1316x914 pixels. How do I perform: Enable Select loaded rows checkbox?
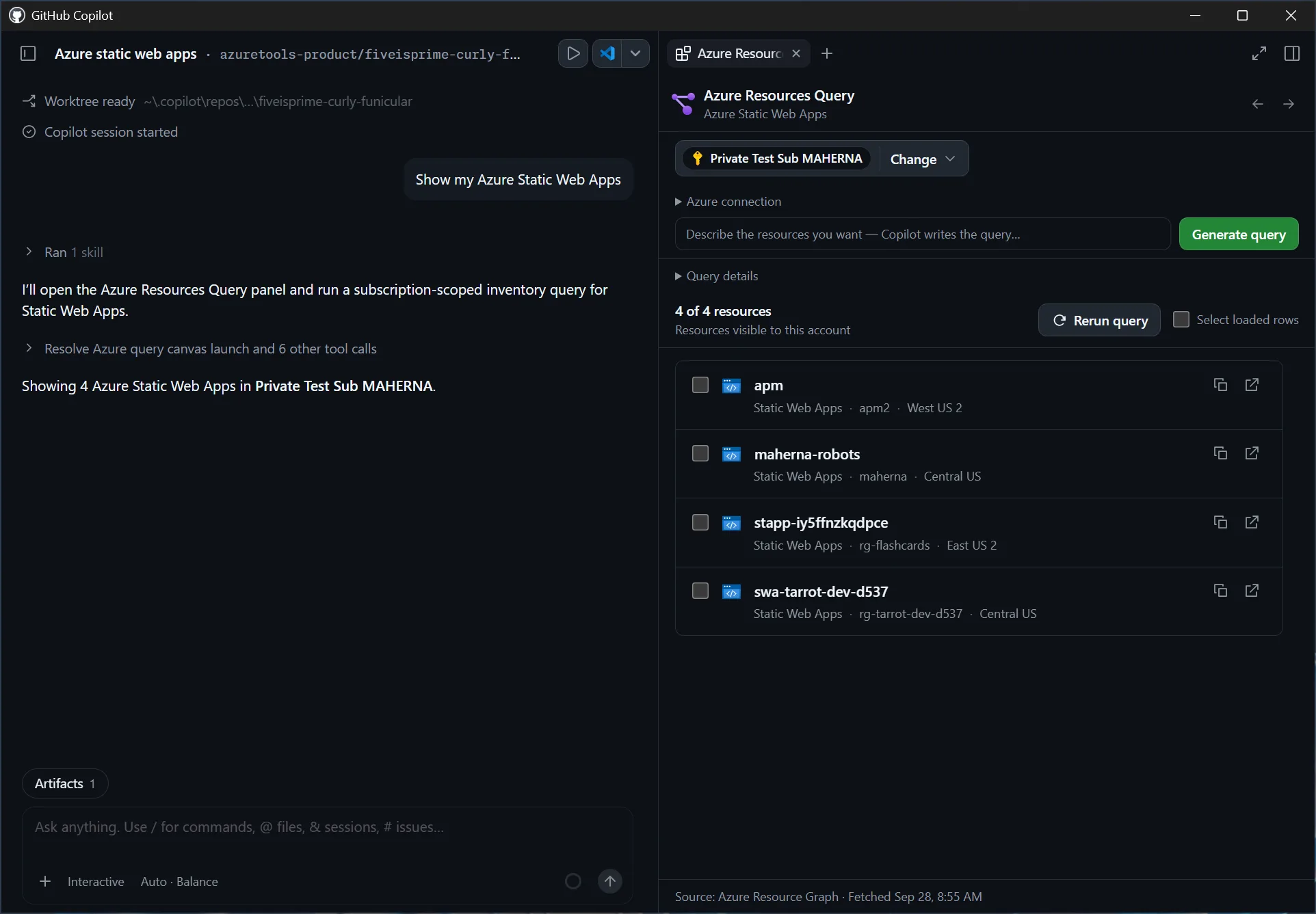[1181, 319]
